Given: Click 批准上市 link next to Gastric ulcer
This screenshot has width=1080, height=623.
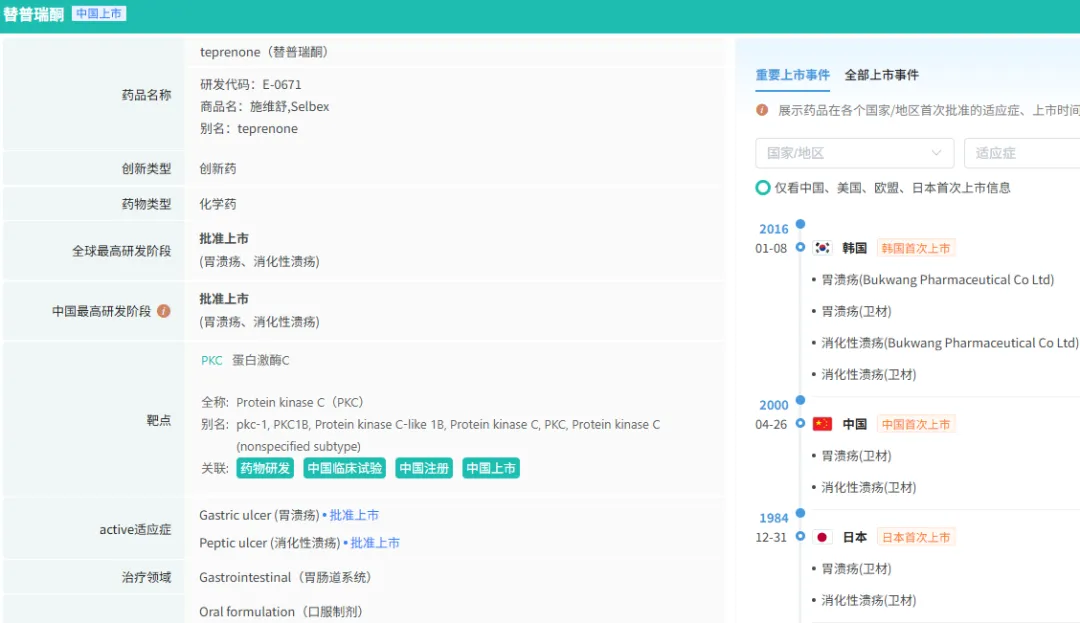Looking at the screenshot, I should tap(354, 515).
